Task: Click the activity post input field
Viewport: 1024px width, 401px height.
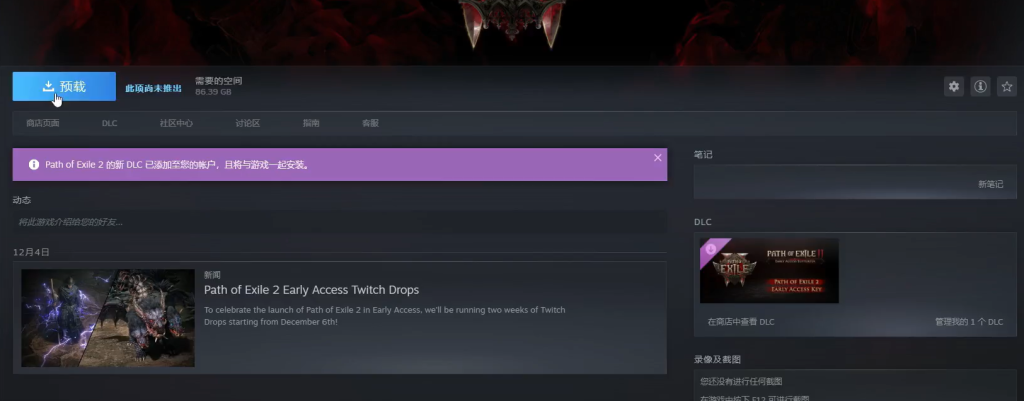Action: 340,222
